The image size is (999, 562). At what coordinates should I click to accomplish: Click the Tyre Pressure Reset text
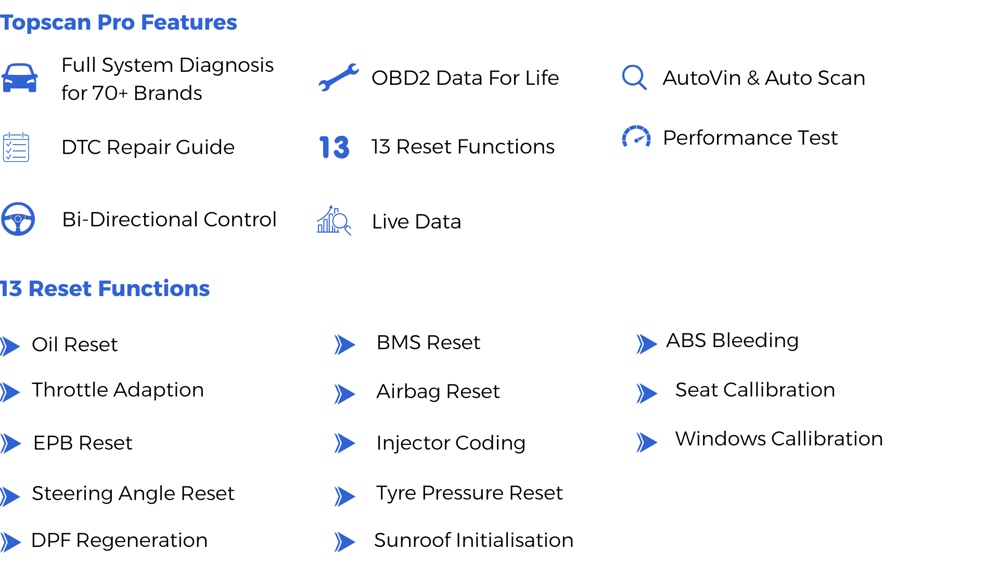(469, 493)
